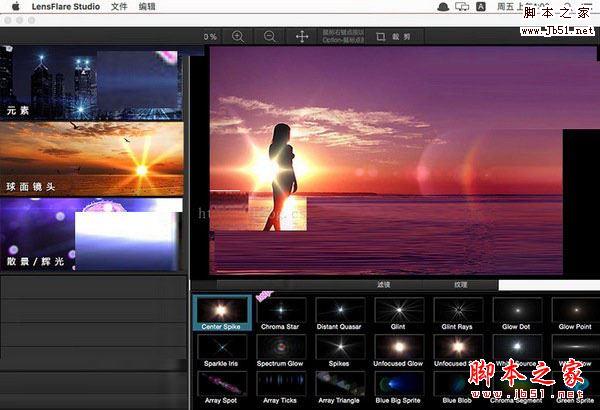Viewport: 600px width, 410px height.
Task: Select the Glint flare element
Action: click(398, 311)
